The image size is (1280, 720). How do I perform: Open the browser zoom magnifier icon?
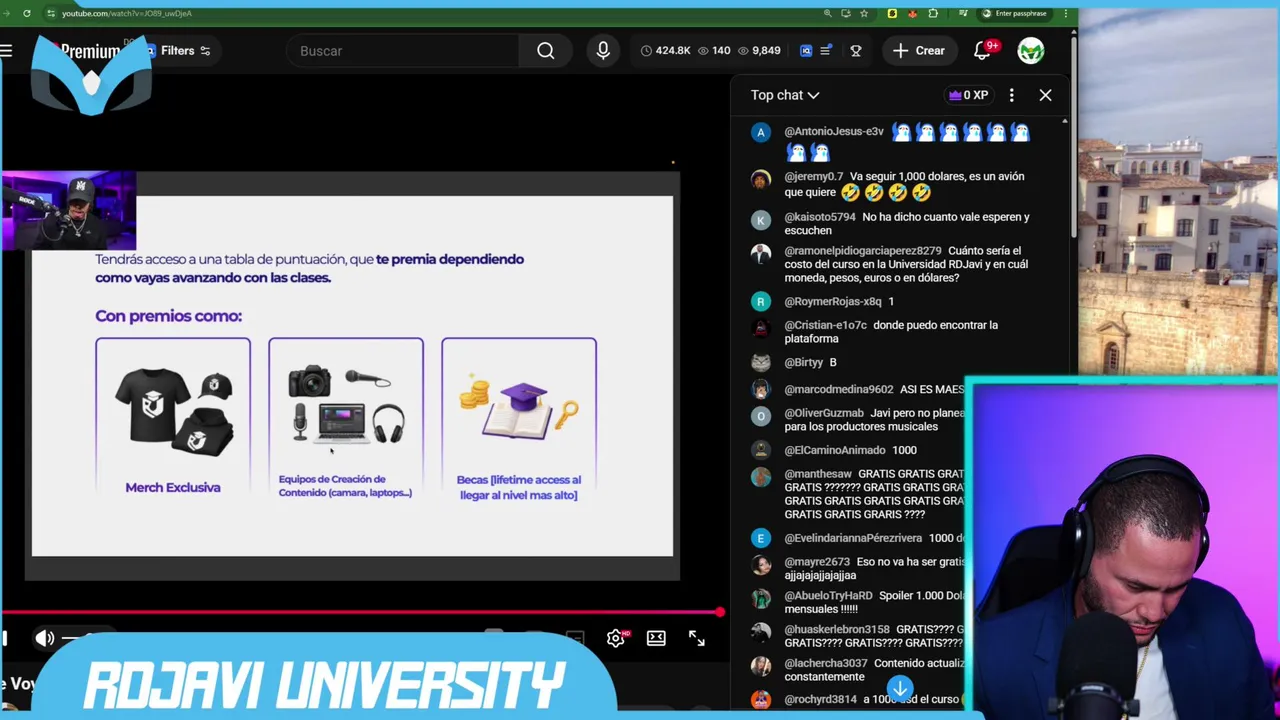point(827,13)
